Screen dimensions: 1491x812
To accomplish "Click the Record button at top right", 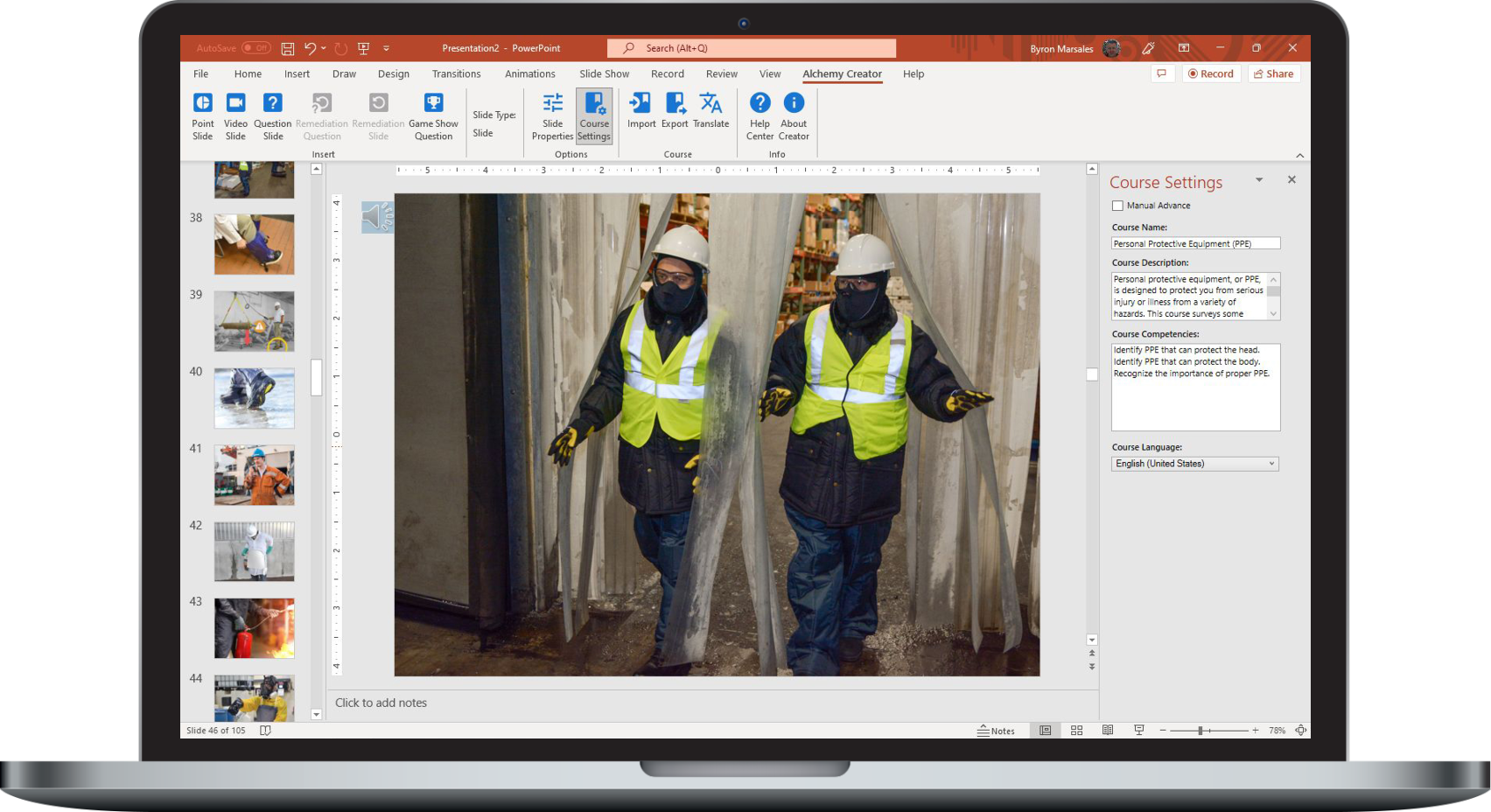I will 1211,74.
